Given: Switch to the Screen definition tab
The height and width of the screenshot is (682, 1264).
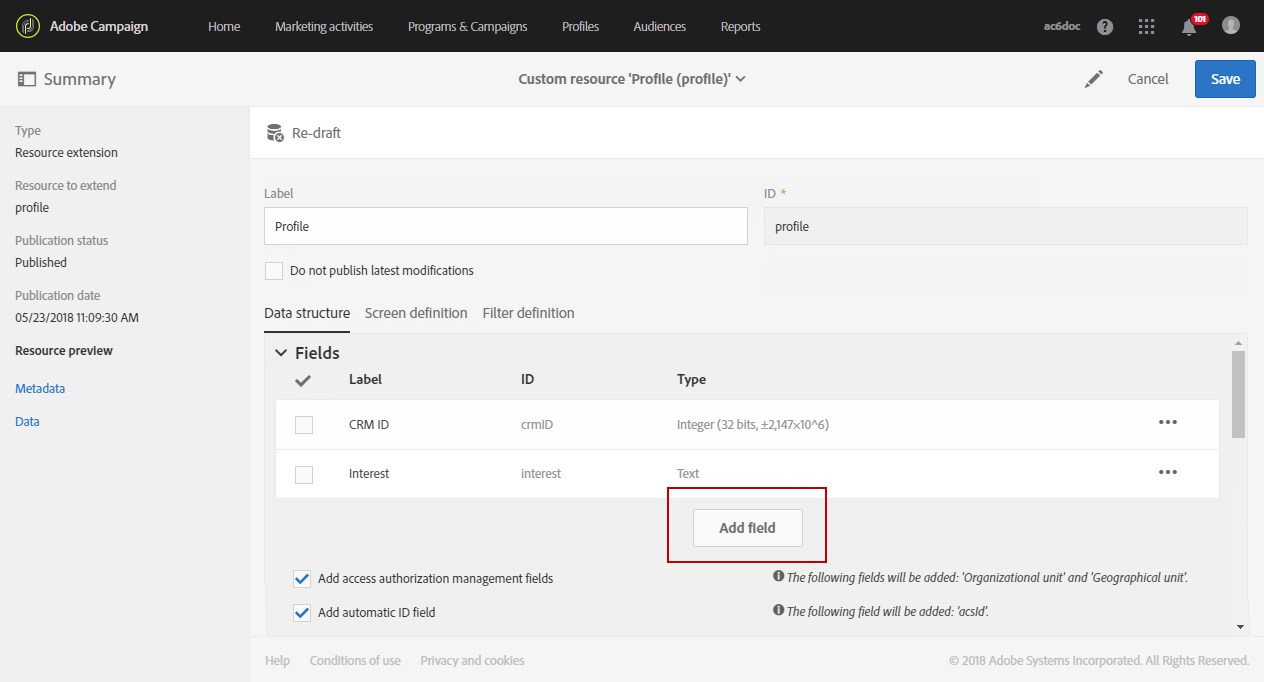Looking at the screenshot, I should (416, 313).
